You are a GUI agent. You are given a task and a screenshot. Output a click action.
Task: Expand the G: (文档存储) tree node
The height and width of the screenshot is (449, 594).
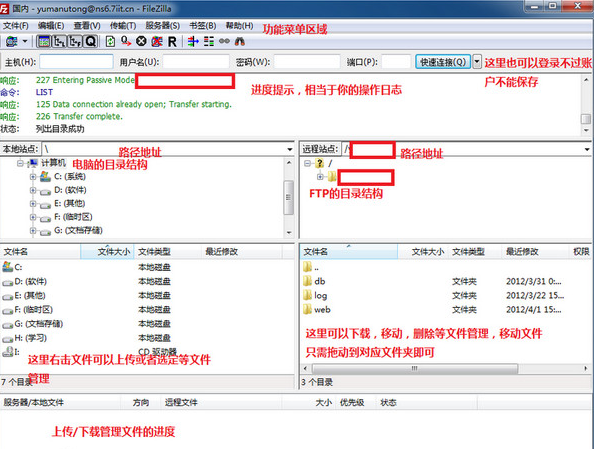click(33, 231)
